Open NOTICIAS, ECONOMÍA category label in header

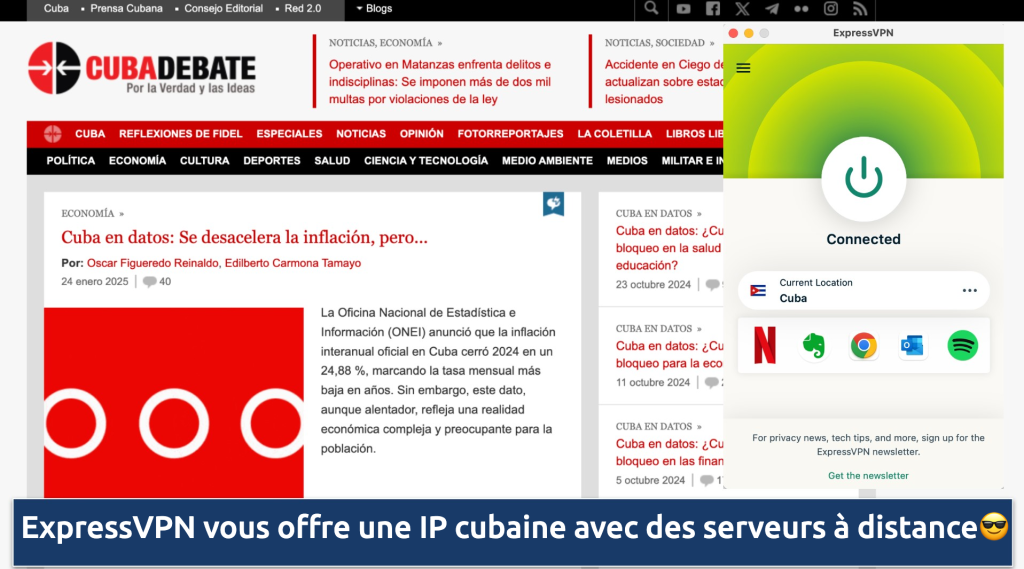[381, 43]
